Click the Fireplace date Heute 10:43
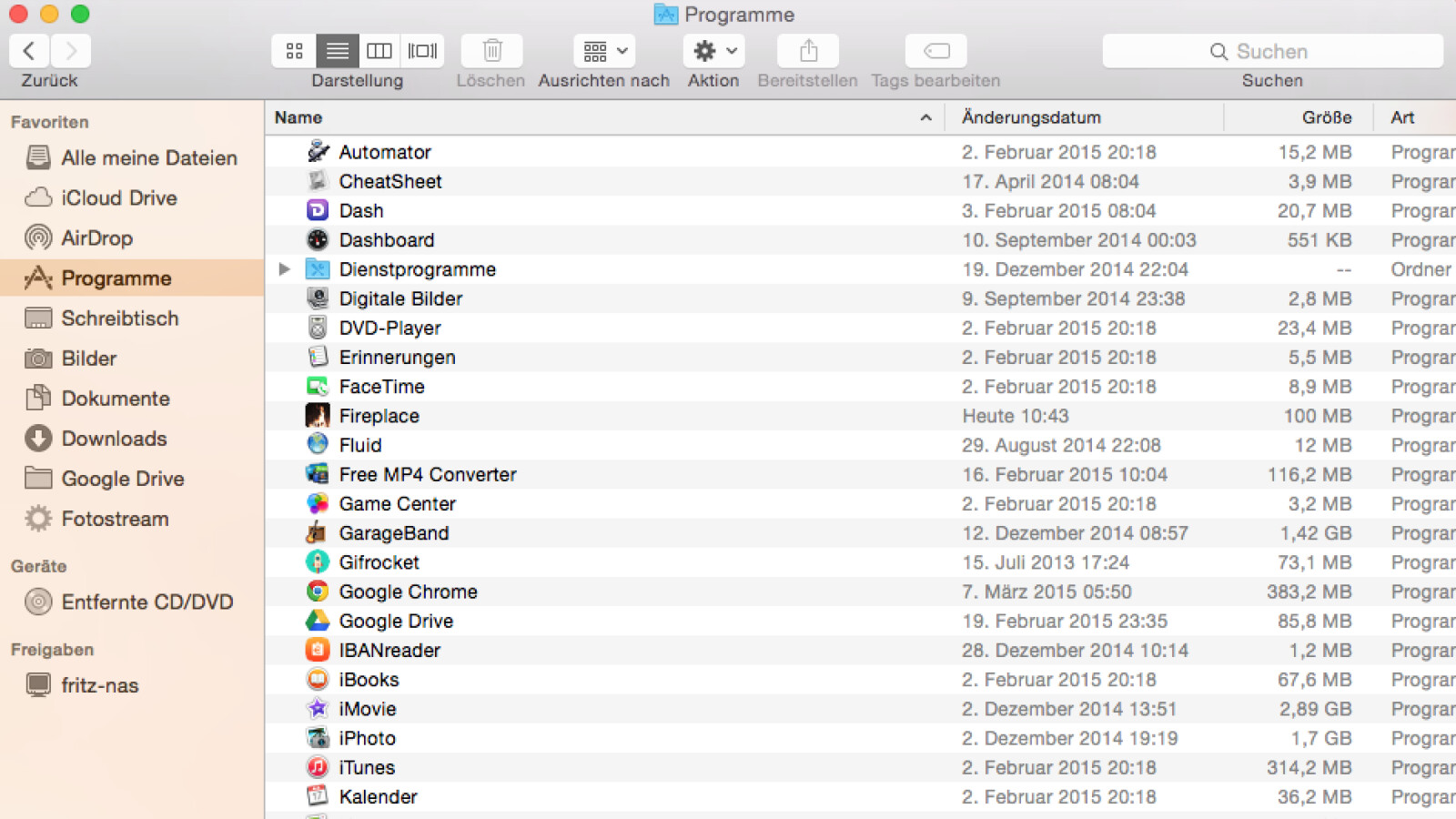 pyautogui.click(x=1016, y=416)
